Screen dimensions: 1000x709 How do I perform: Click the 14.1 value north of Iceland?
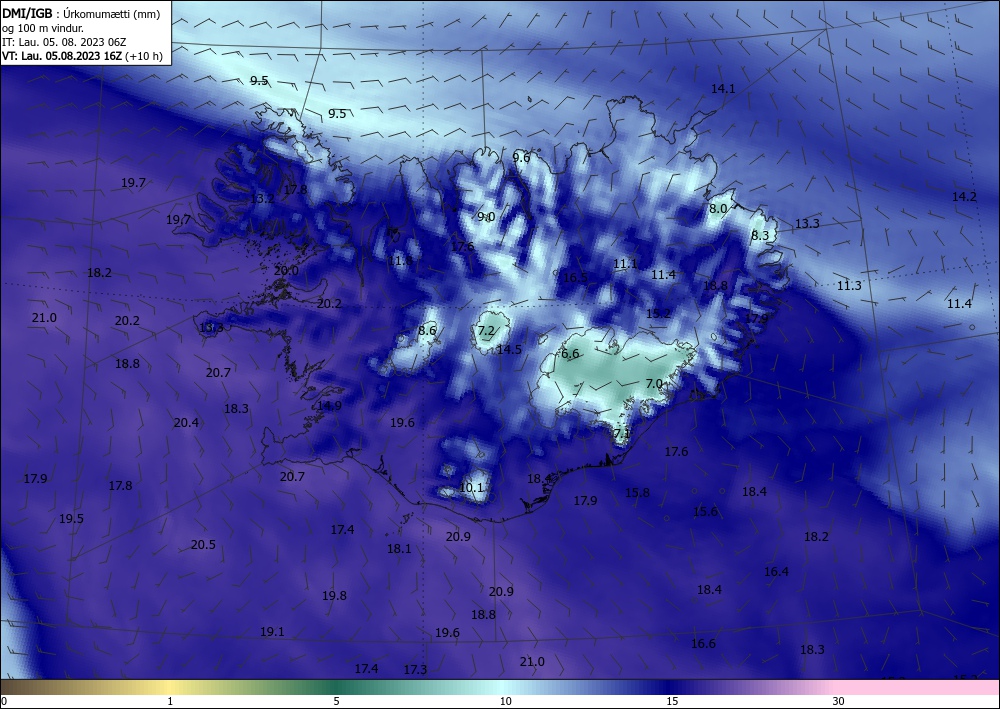pos(723,89)
